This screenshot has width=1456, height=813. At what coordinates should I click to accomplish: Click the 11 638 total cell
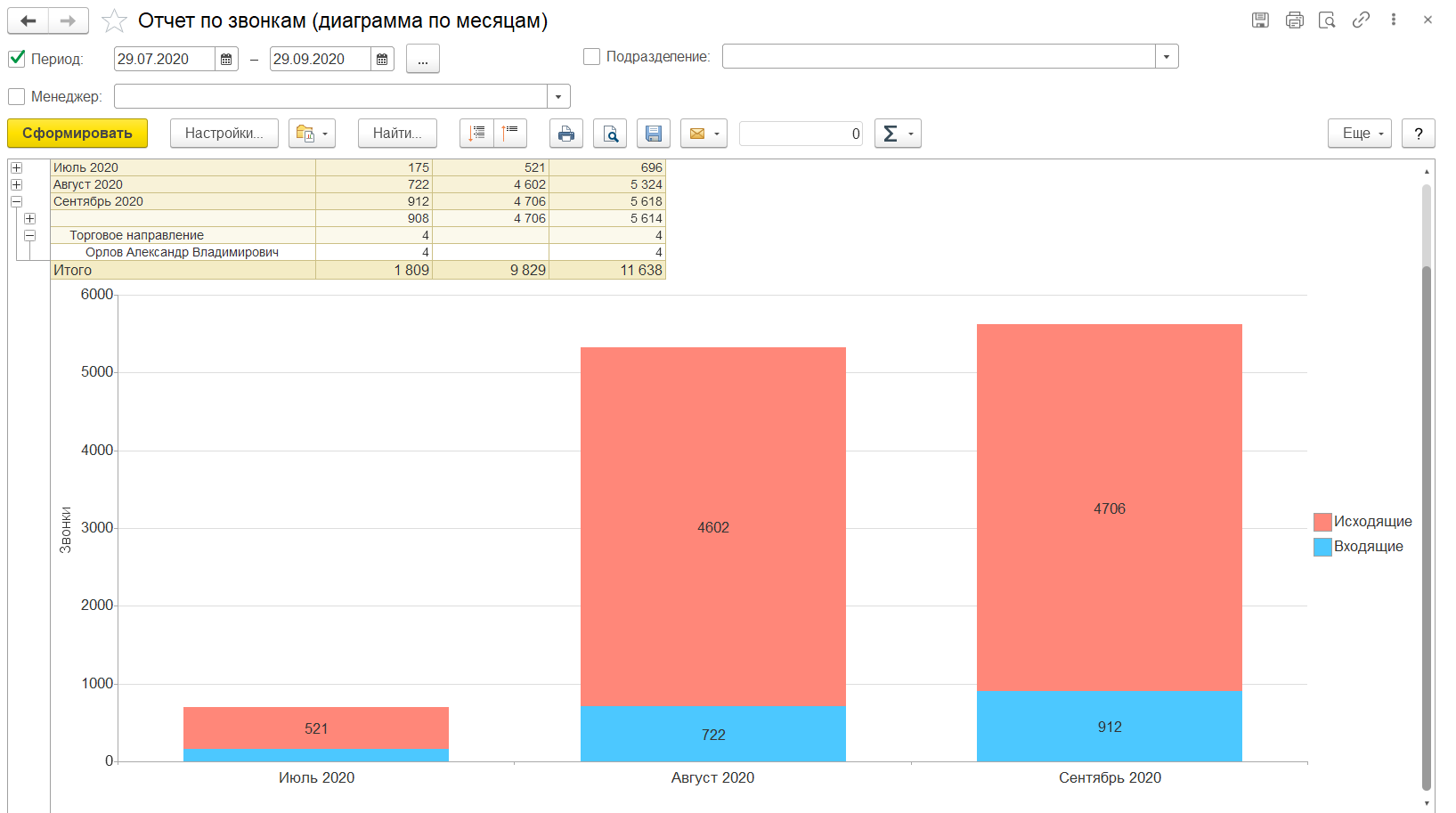pos(607,270)
